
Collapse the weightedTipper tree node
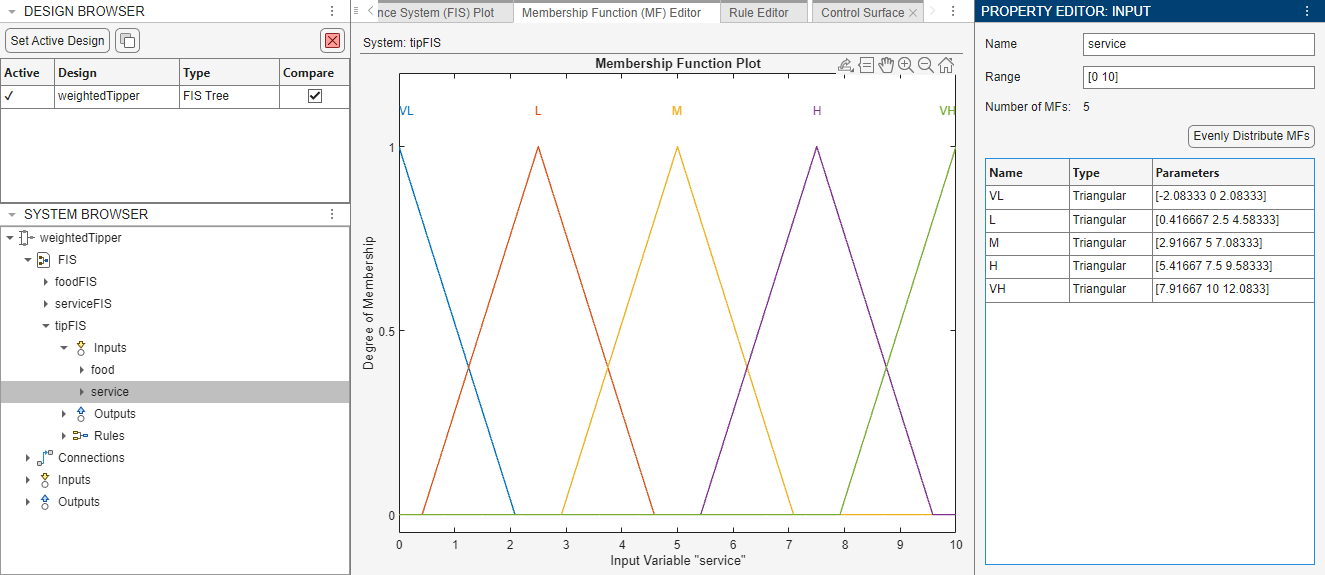tap(10, 238)
